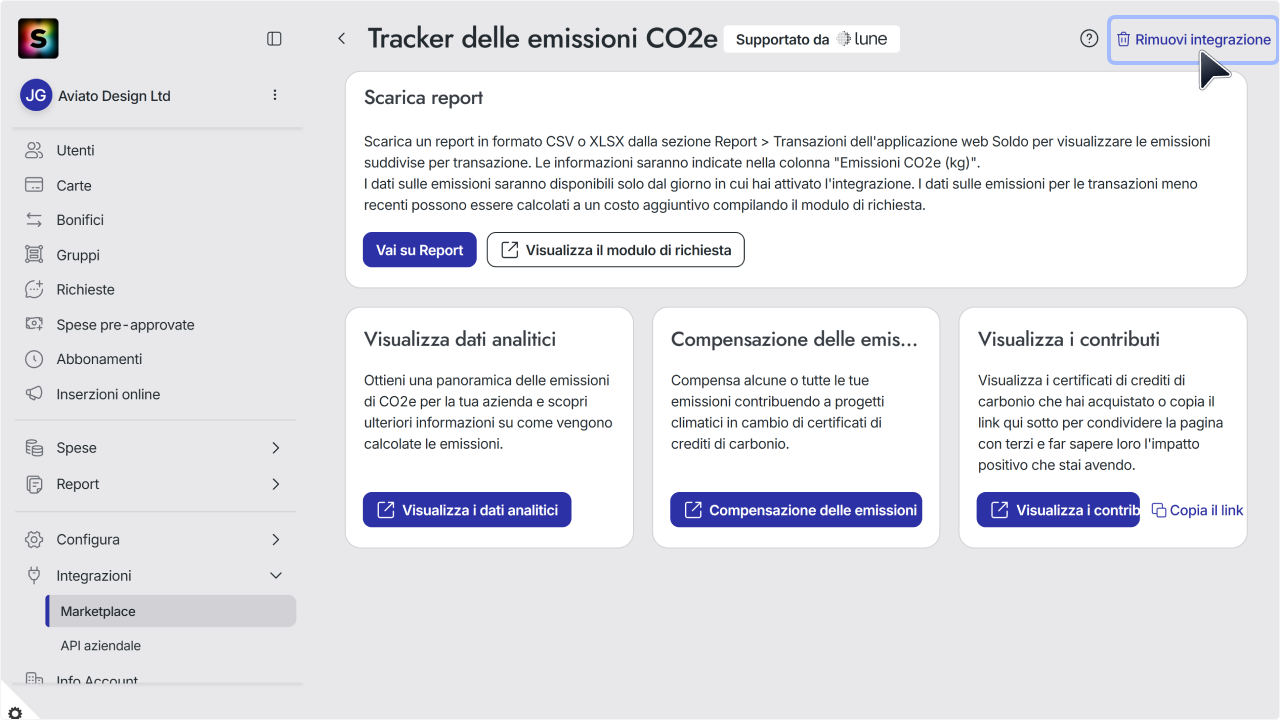Click the Utenti people icon
The width and height of the screenshot is (1280, 720).
[34, 150]
